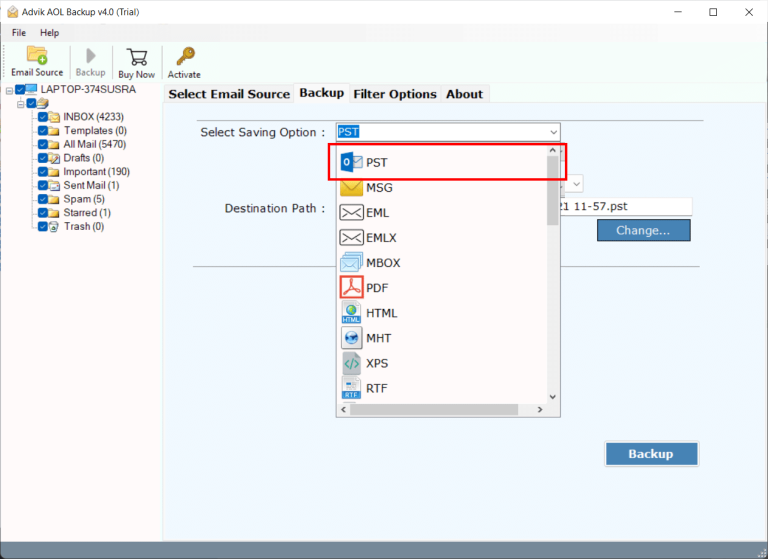Click the Sent Mail folder icon
The width and height of the screenshot is (768, 559).
tap(54, 186)
